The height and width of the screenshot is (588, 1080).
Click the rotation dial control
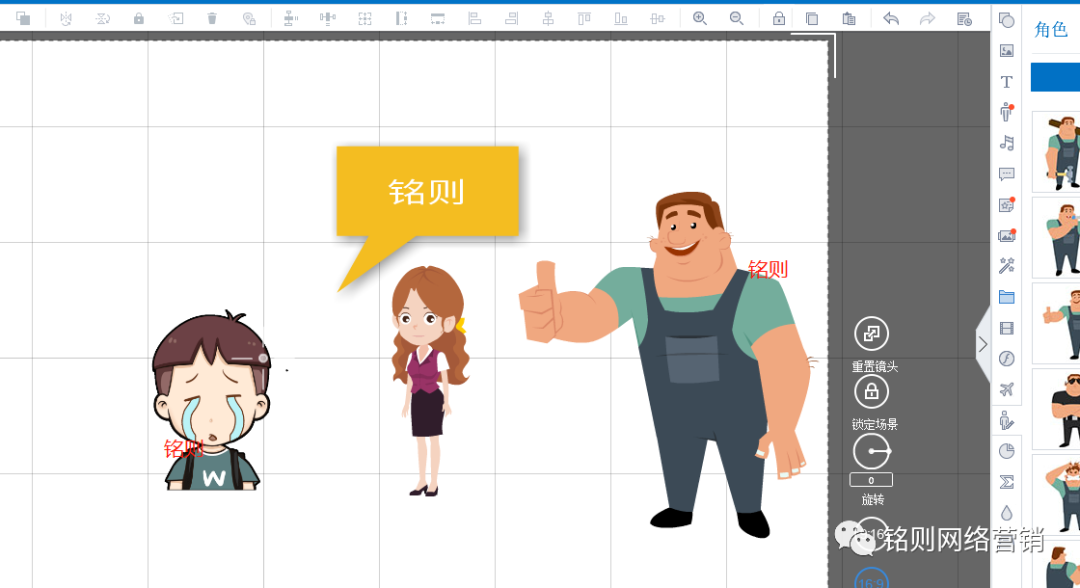pos(871,452)
